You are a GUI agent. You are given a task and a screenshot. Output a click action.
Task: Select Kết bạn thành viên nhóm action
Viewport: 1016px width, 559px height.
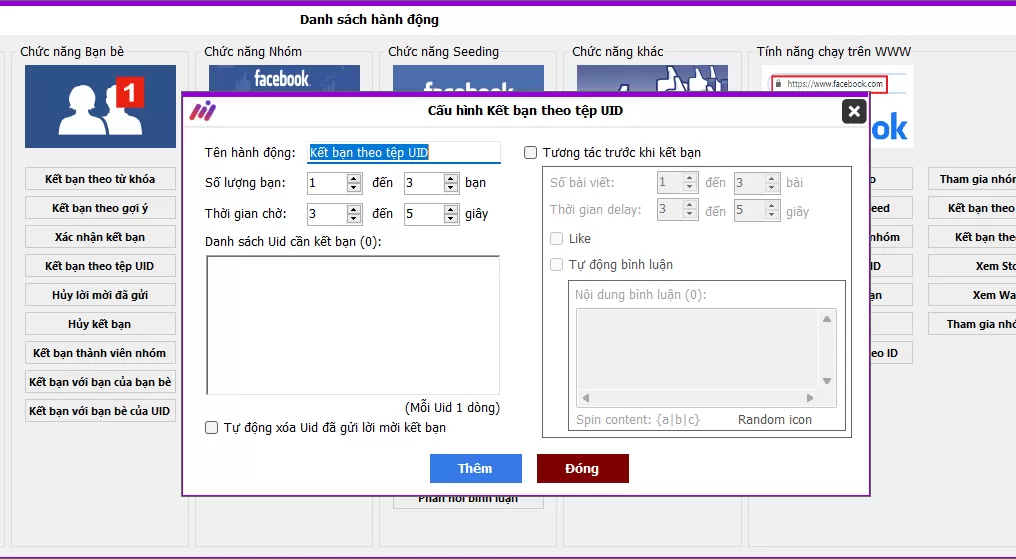(100, 353)
